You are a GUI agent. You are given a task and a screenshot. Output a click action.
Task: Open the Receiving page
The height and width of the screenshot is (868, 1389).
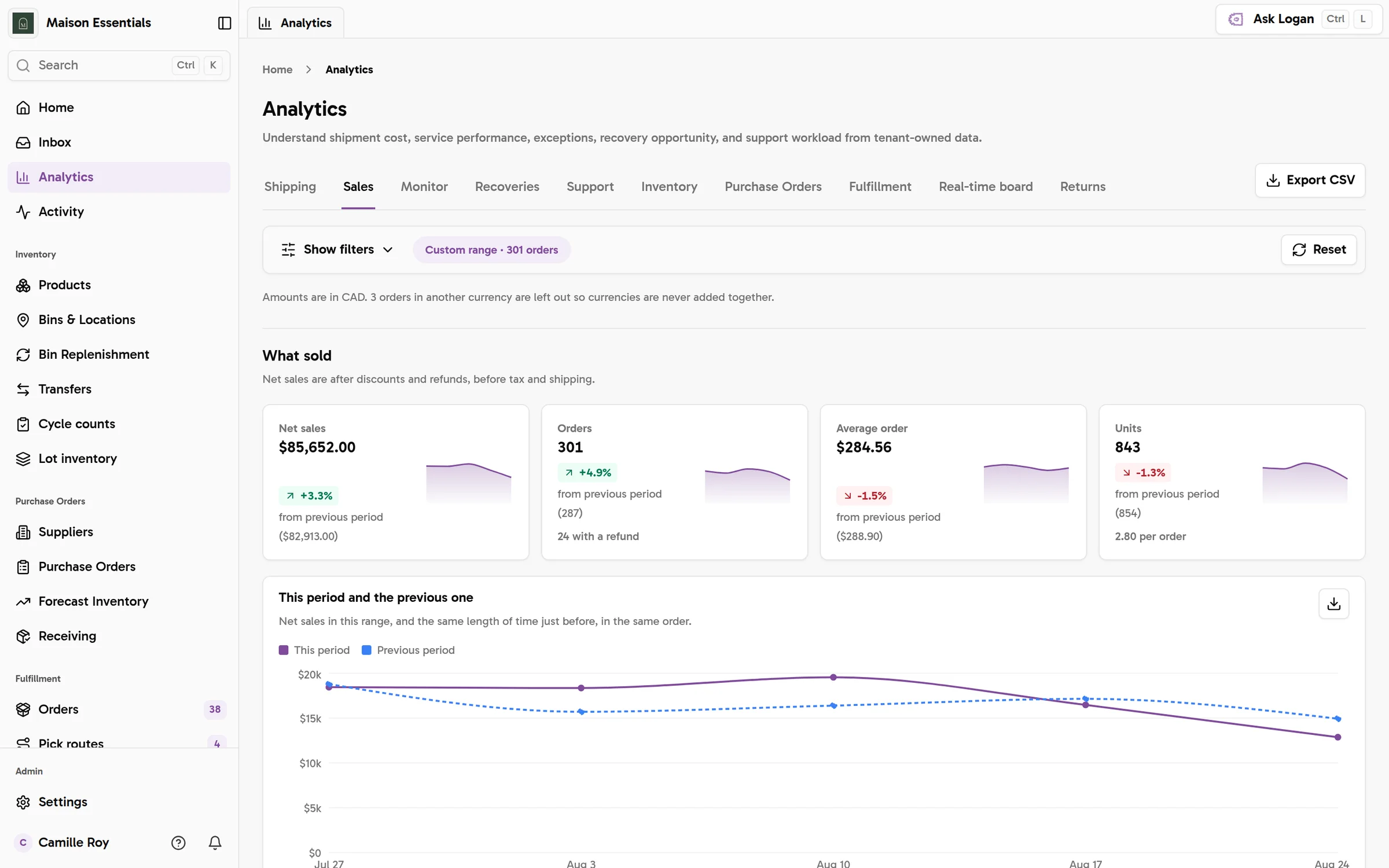point(119,637)
